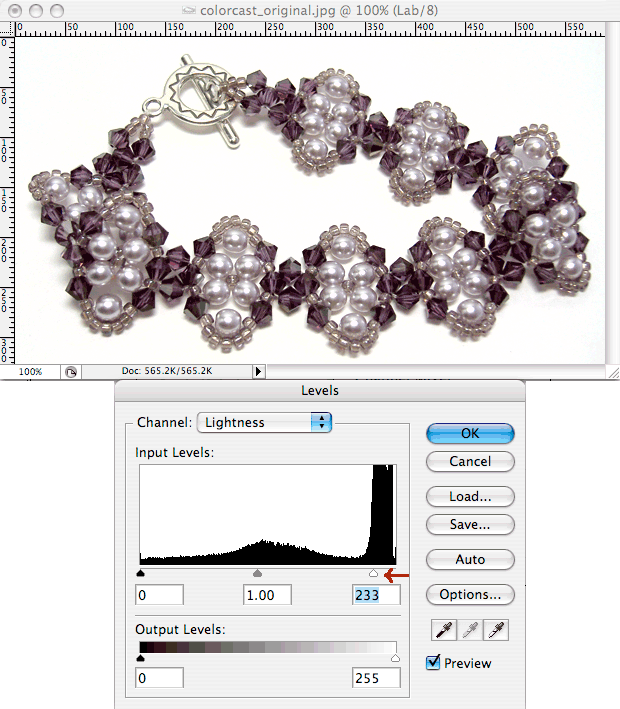
Task: Click the input black point slider
Action: pyautogui.click(x=140, y=573)
